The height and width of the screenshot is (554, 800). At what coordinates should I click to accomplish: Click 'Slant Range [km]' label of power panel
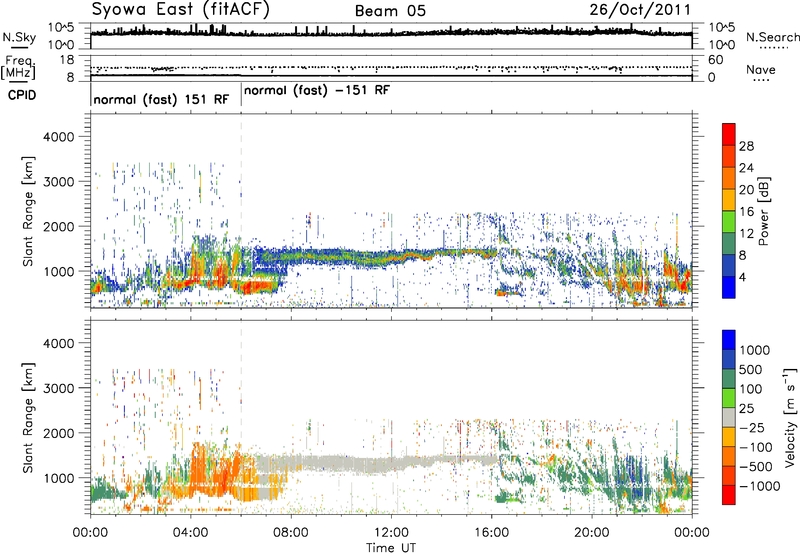[28, 211]
